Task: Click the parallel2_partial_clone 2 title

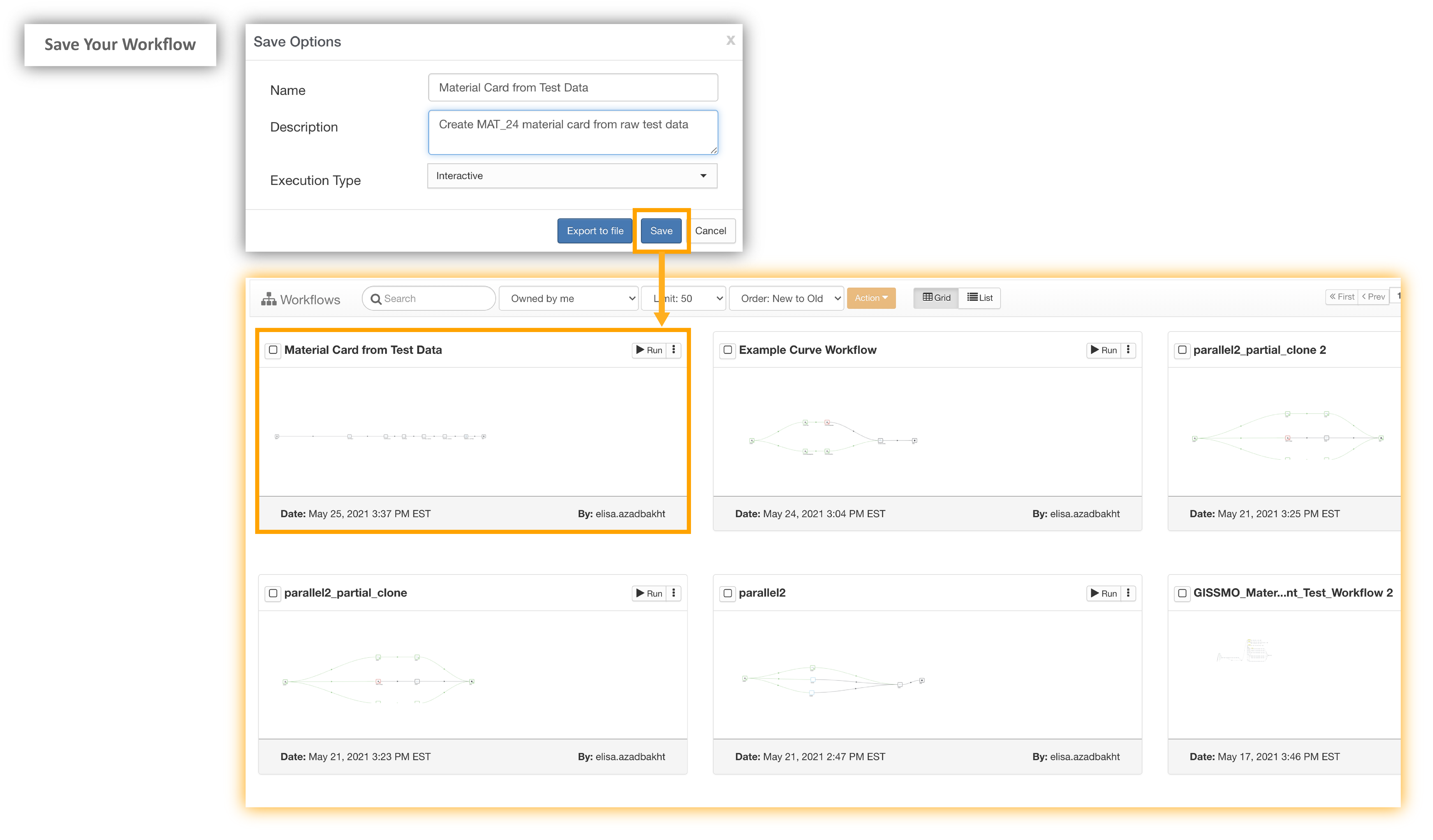Action: point(1260,350)
